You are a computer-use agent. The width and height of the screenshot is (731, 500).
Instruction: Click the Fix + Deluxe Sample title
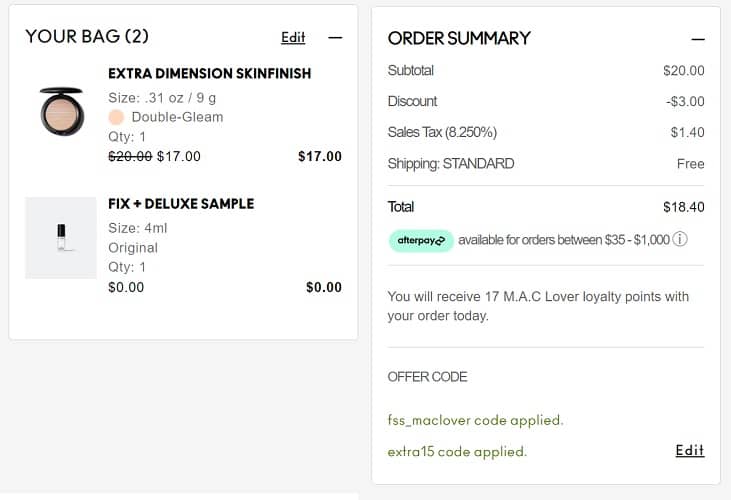(x=181, y=203)
